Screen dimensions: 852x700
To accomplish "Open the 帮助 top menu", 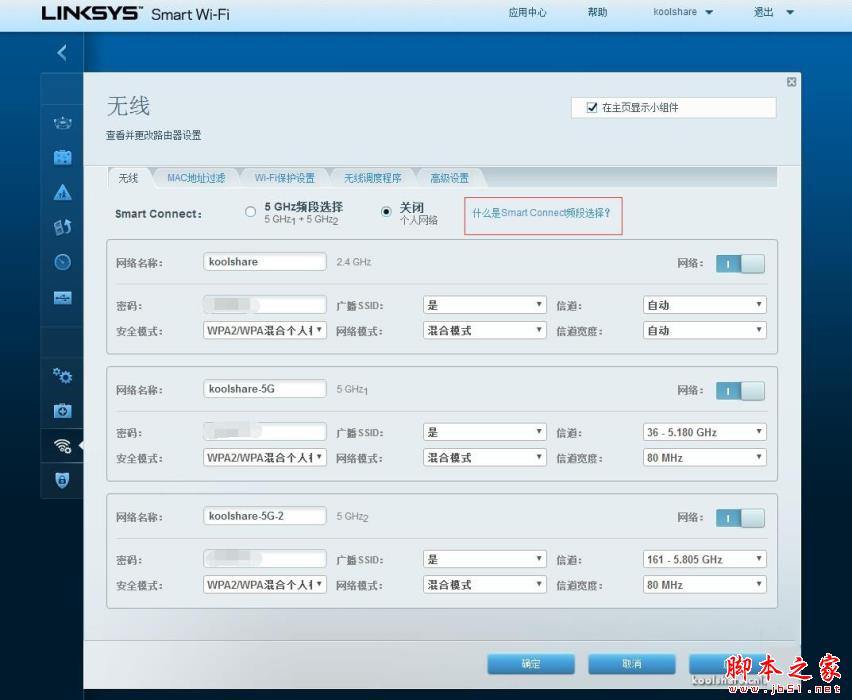I will pos(597,12).
